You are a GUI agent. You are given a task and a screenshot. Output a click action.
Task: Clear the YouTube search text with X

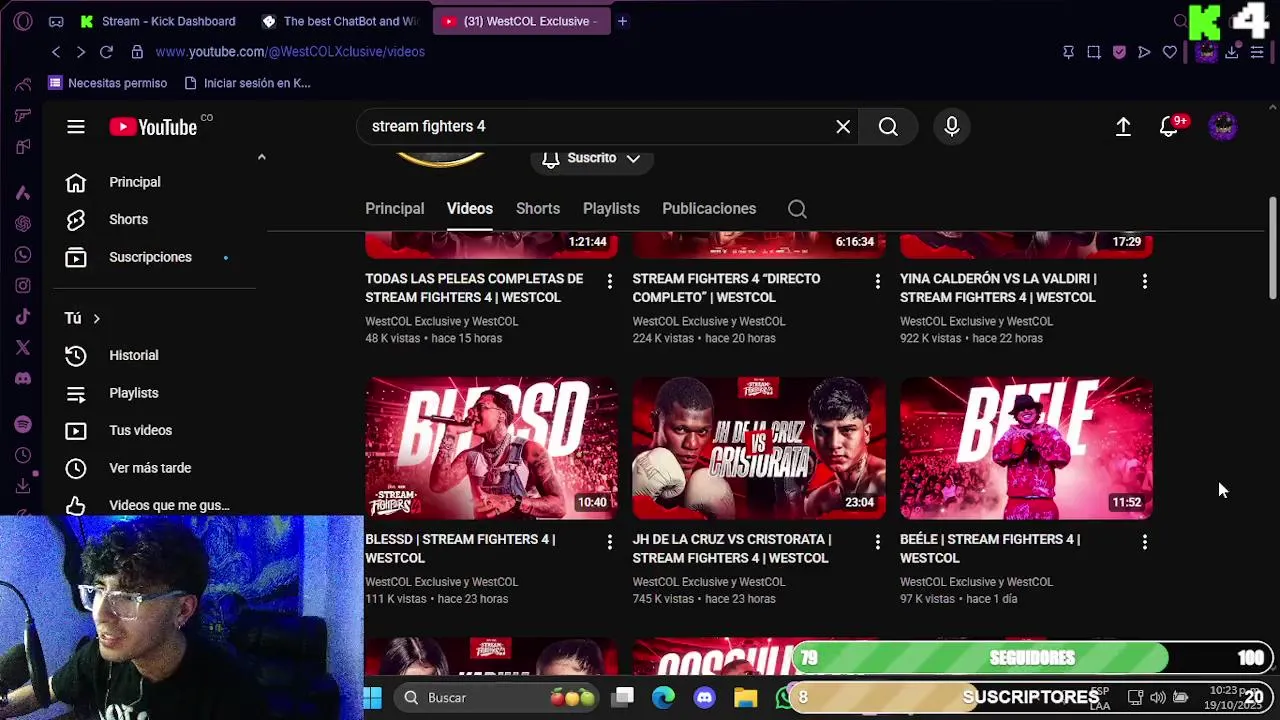(x=843, y=126)
